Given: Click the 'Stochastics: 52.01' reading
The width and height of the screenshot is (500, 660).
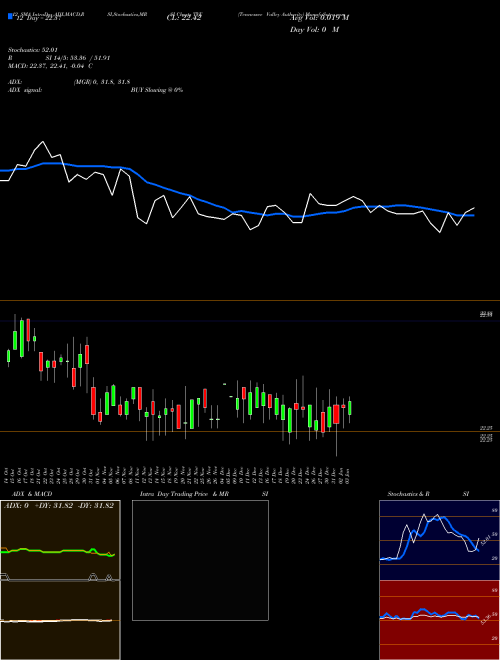Looking at the screenshot, I should [x=33, y=50].
